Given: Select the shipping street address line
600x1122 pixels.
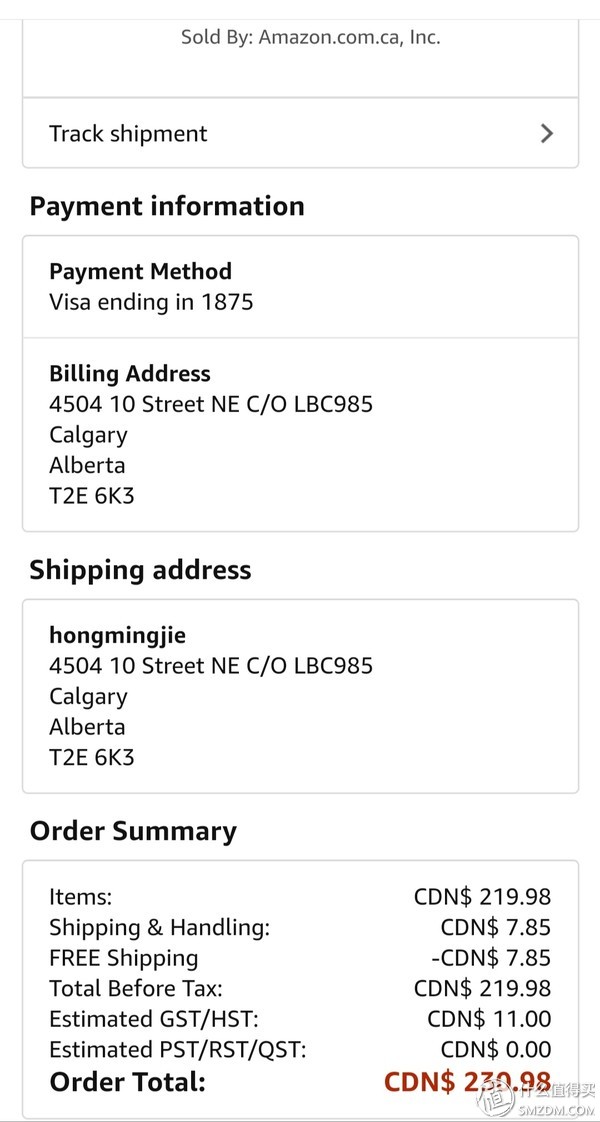Looking at the screenshot, I should [x=211, y=666].
